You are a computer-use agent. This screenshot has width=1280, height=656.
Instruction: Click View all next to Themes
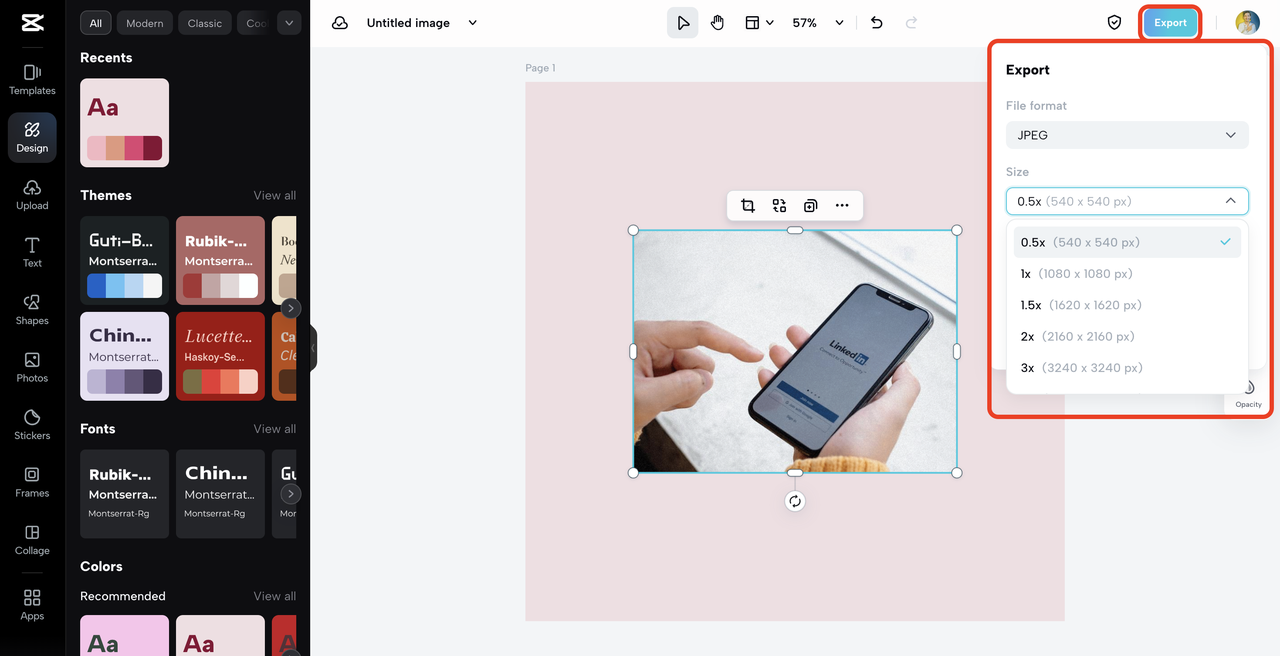pyautogui.click(x=275, y=196)
